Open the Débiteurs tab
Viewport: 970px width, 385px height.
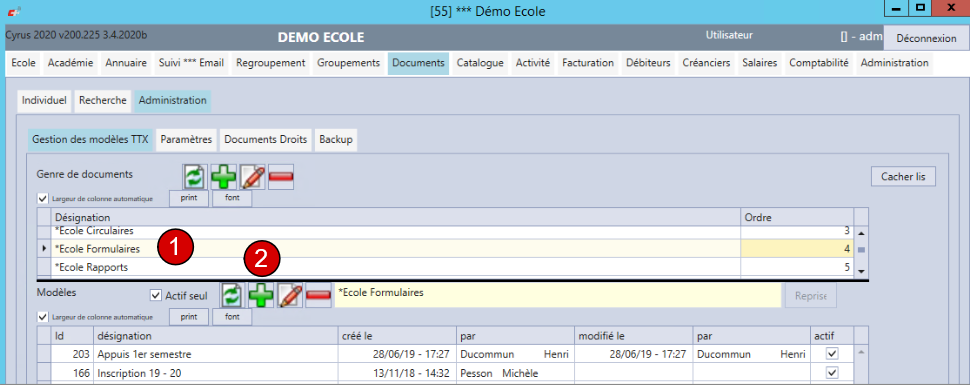[648, 63]
